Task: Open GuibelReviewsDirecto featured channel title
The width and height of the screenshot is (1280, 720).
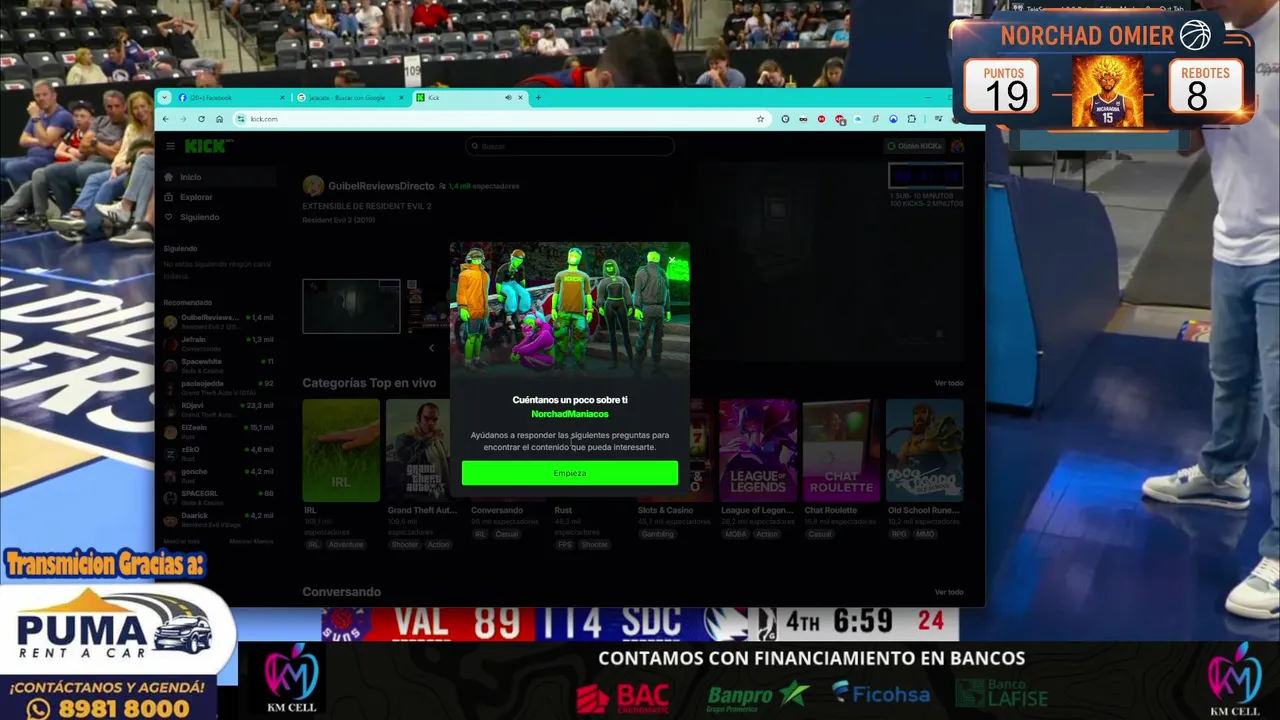Action: point(381,186)
